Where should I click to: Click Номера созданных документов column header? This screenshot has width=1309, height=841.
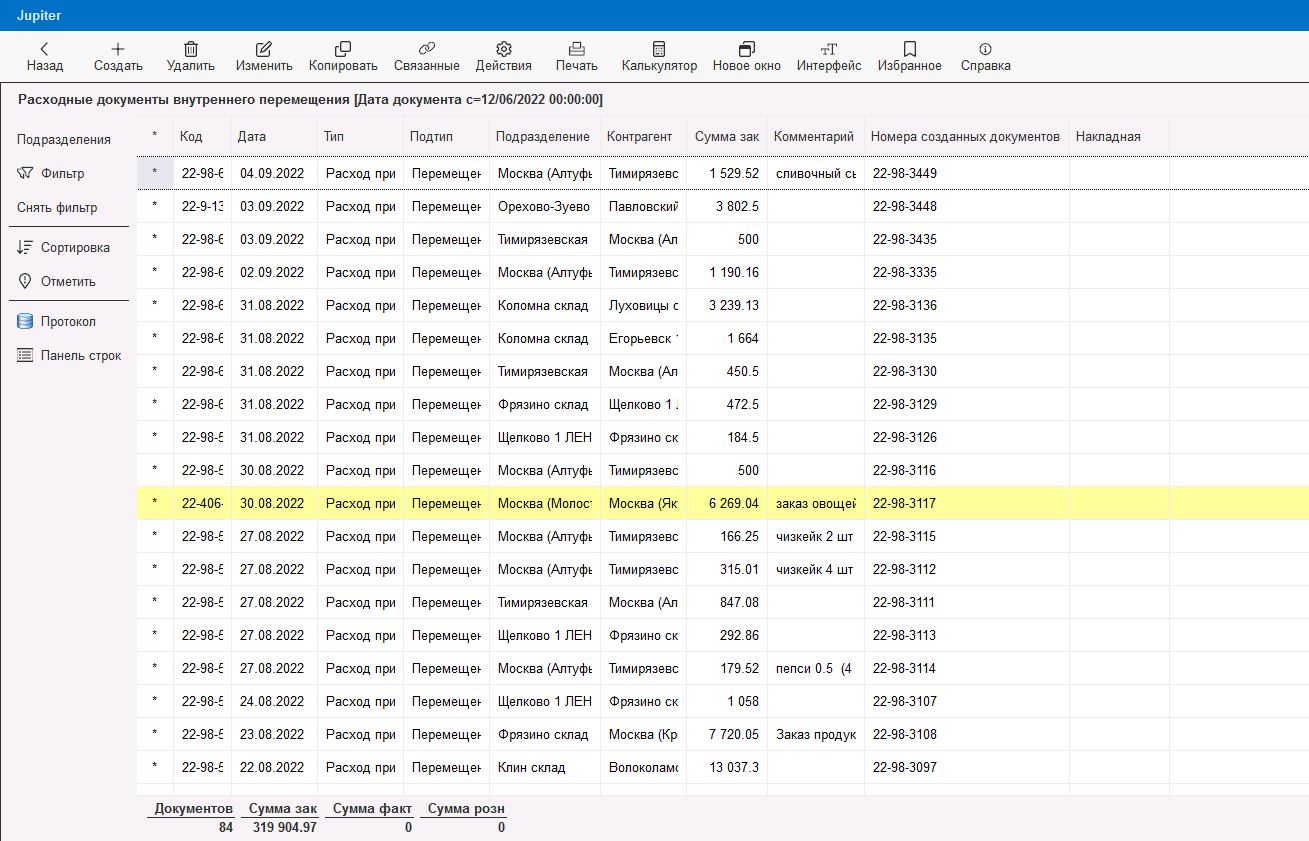click(x=967, y=136)
